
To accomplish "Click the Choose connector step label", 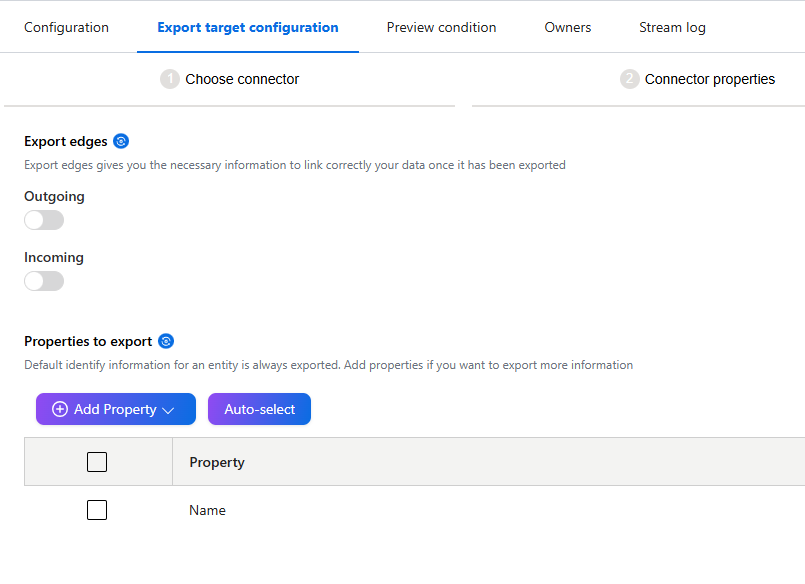I will (x=243, y=78).
